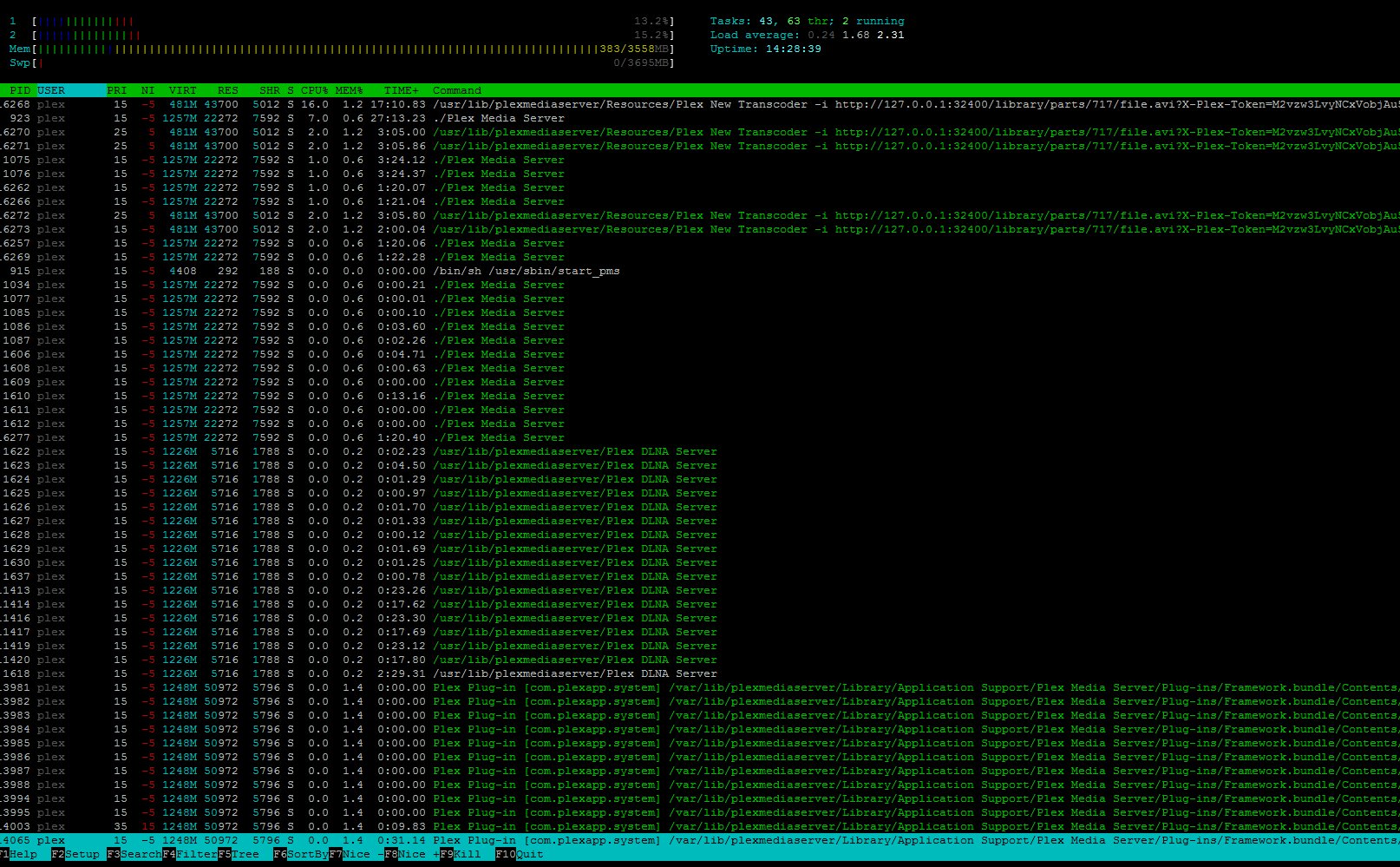Select the process row with PID 923

tap(700, 118)
